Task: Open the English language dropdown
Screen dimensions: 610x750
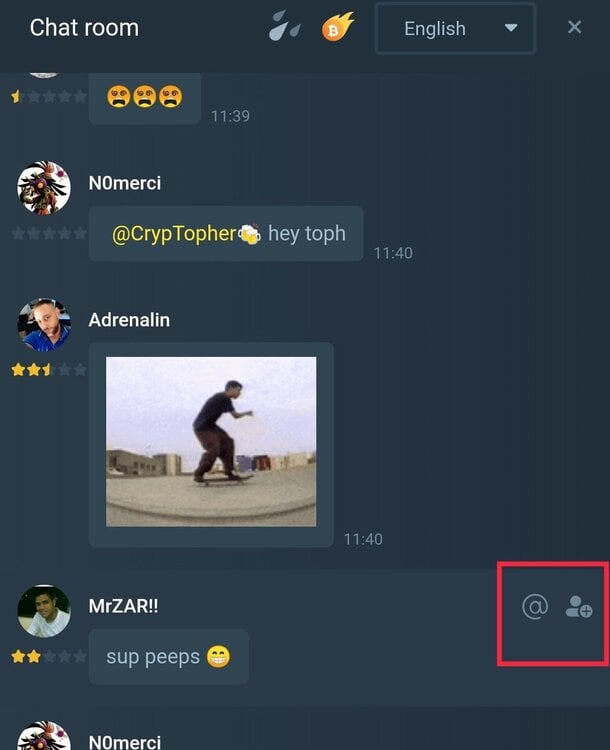Action: [x=455, y=29]
